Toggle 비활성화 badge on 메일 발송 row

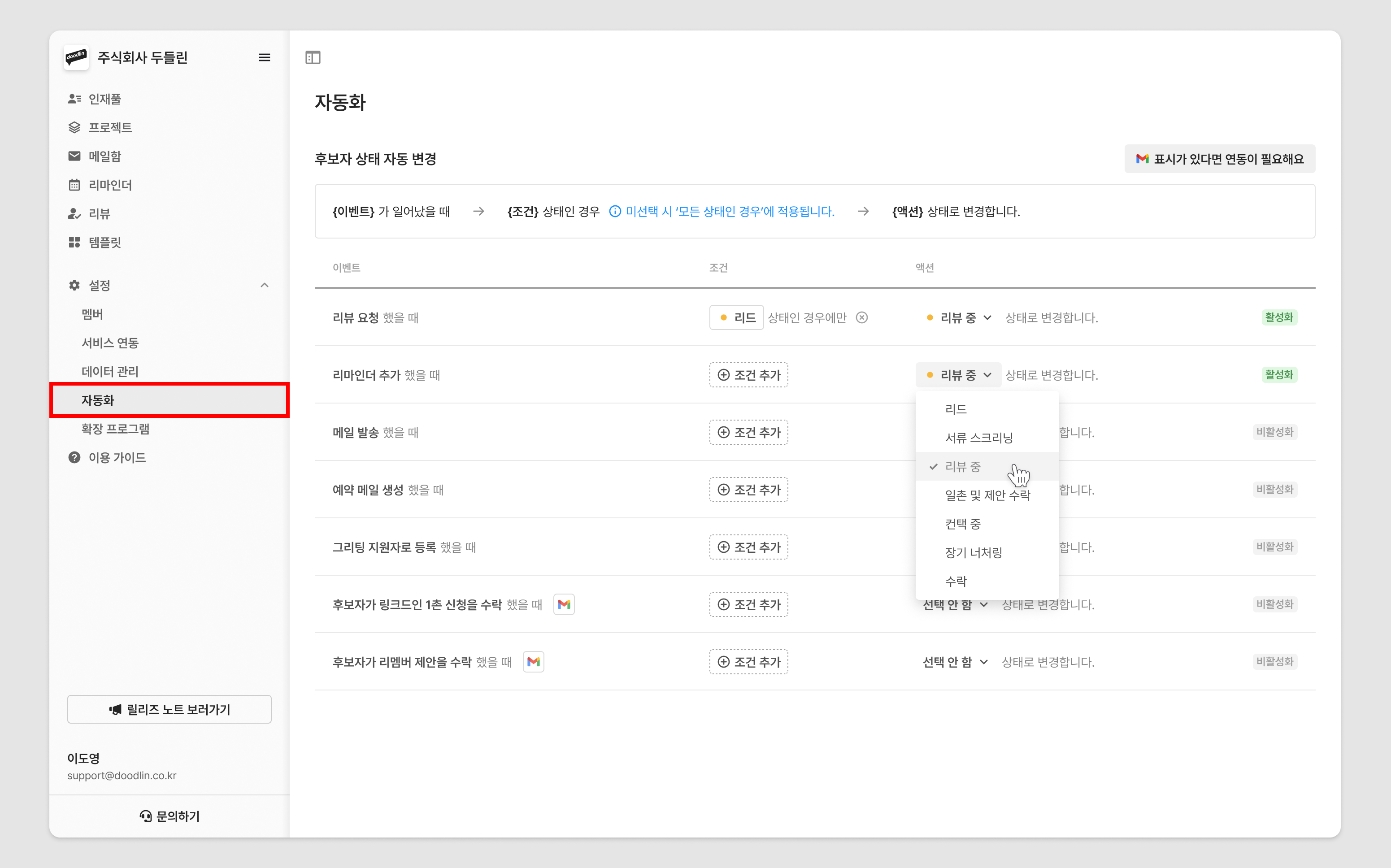[1274, 432]
